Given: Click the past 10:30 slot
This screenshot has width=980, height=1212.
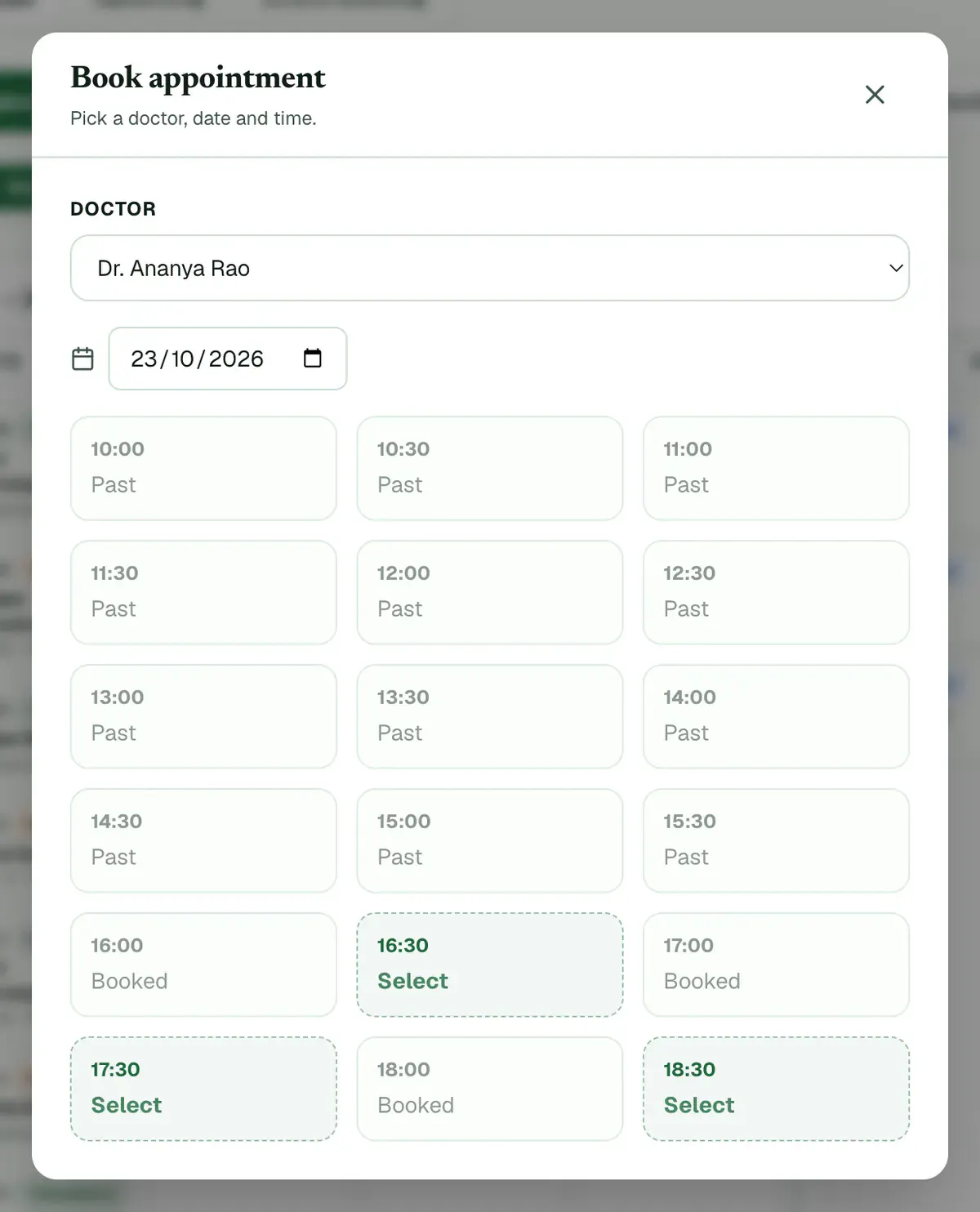Looking at the screenshot, I should point(490,468).
